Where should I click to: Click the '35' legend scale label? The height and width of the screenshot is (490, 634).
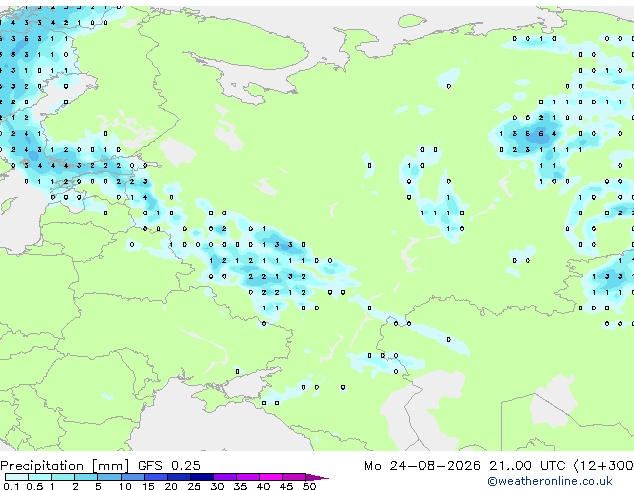[240, 486]
